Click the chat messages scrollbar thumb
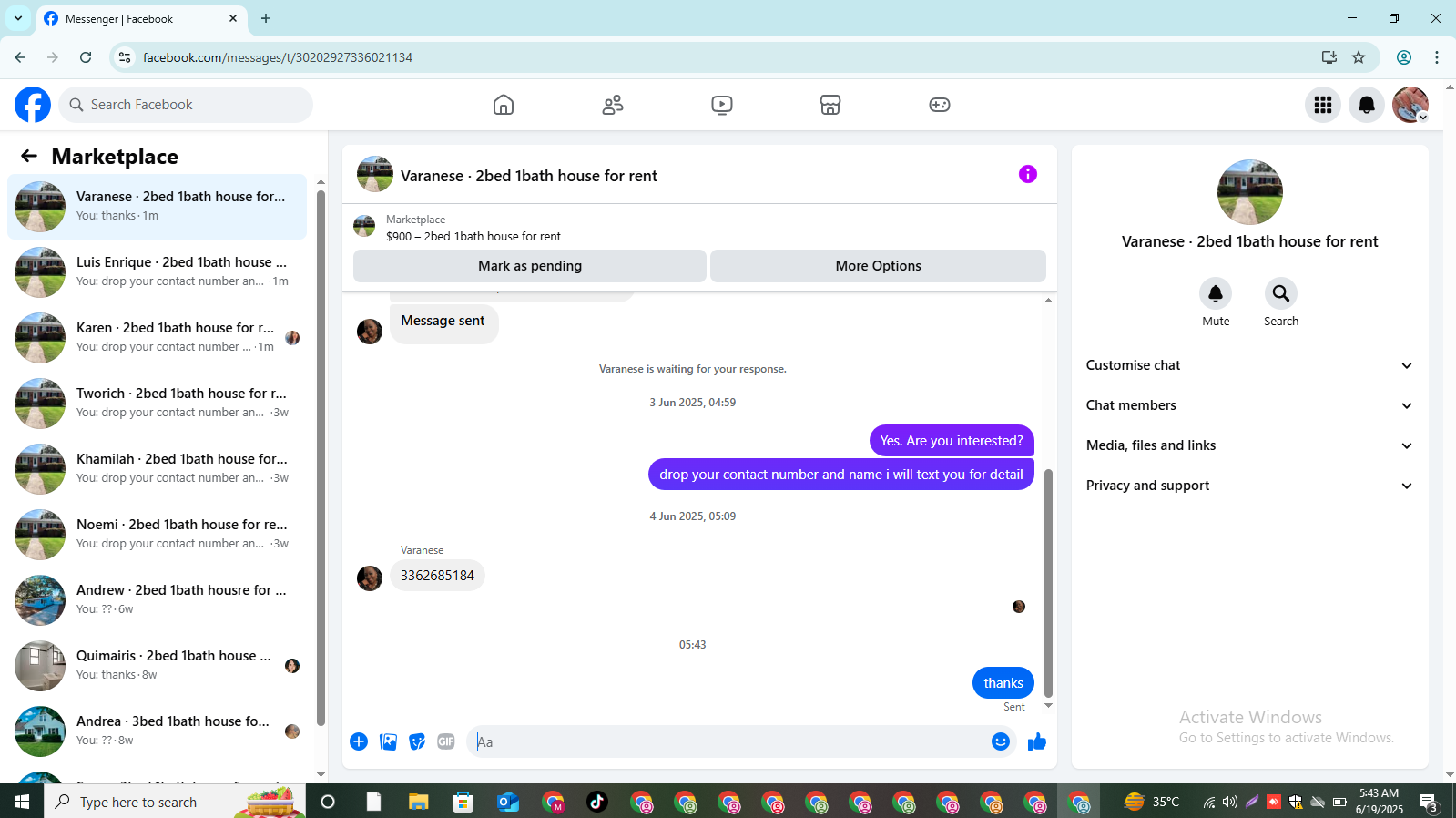 pos(1048,583)
